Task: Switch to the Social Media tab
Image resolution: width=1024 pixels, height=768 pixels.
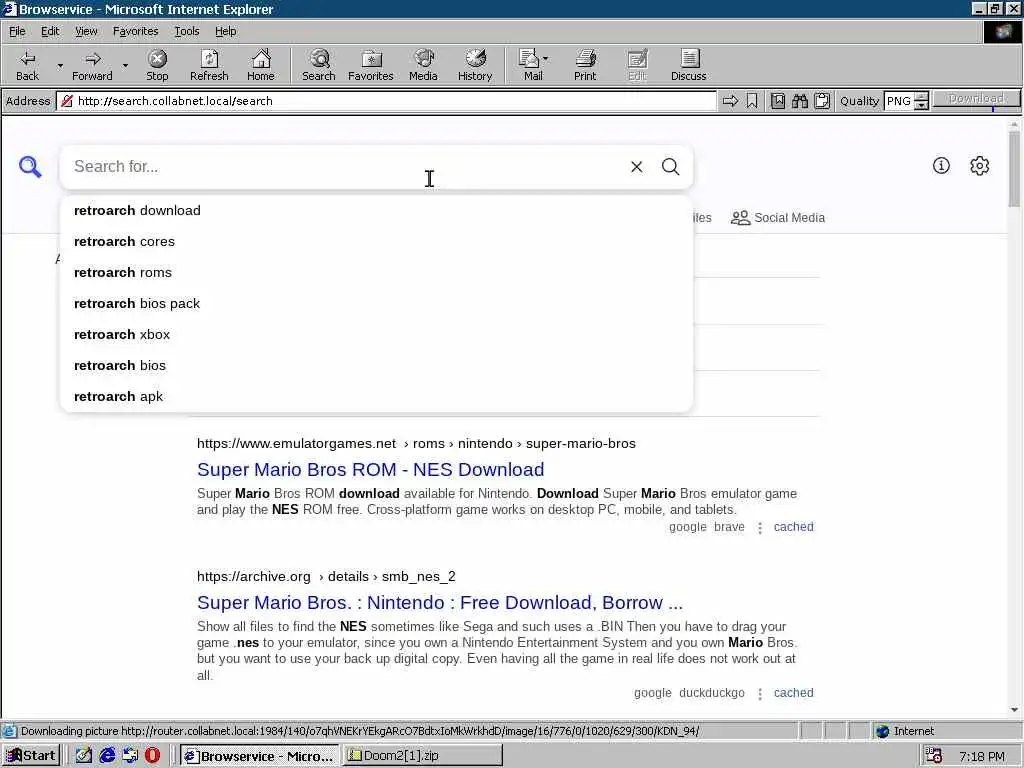Action: point(778,217)
